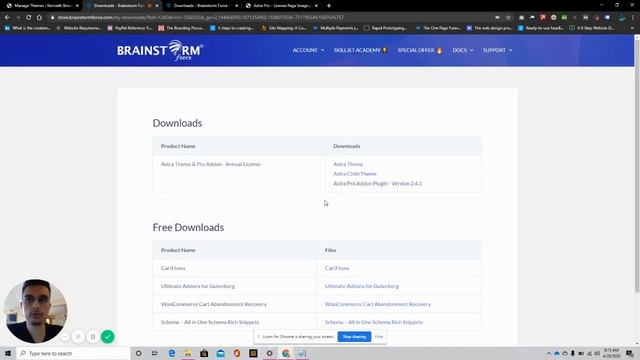Click the page vertical scrollbar

pyautogui.click(x=637, y=165)
